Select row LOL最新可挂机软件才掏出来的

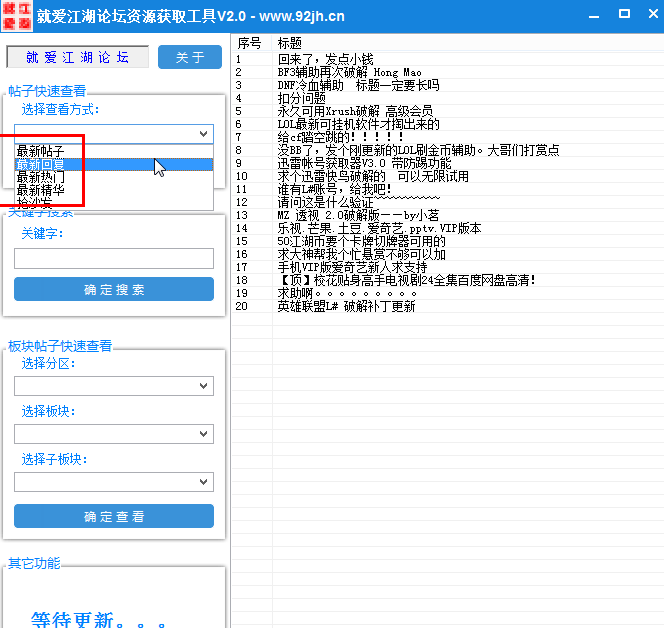448,124
